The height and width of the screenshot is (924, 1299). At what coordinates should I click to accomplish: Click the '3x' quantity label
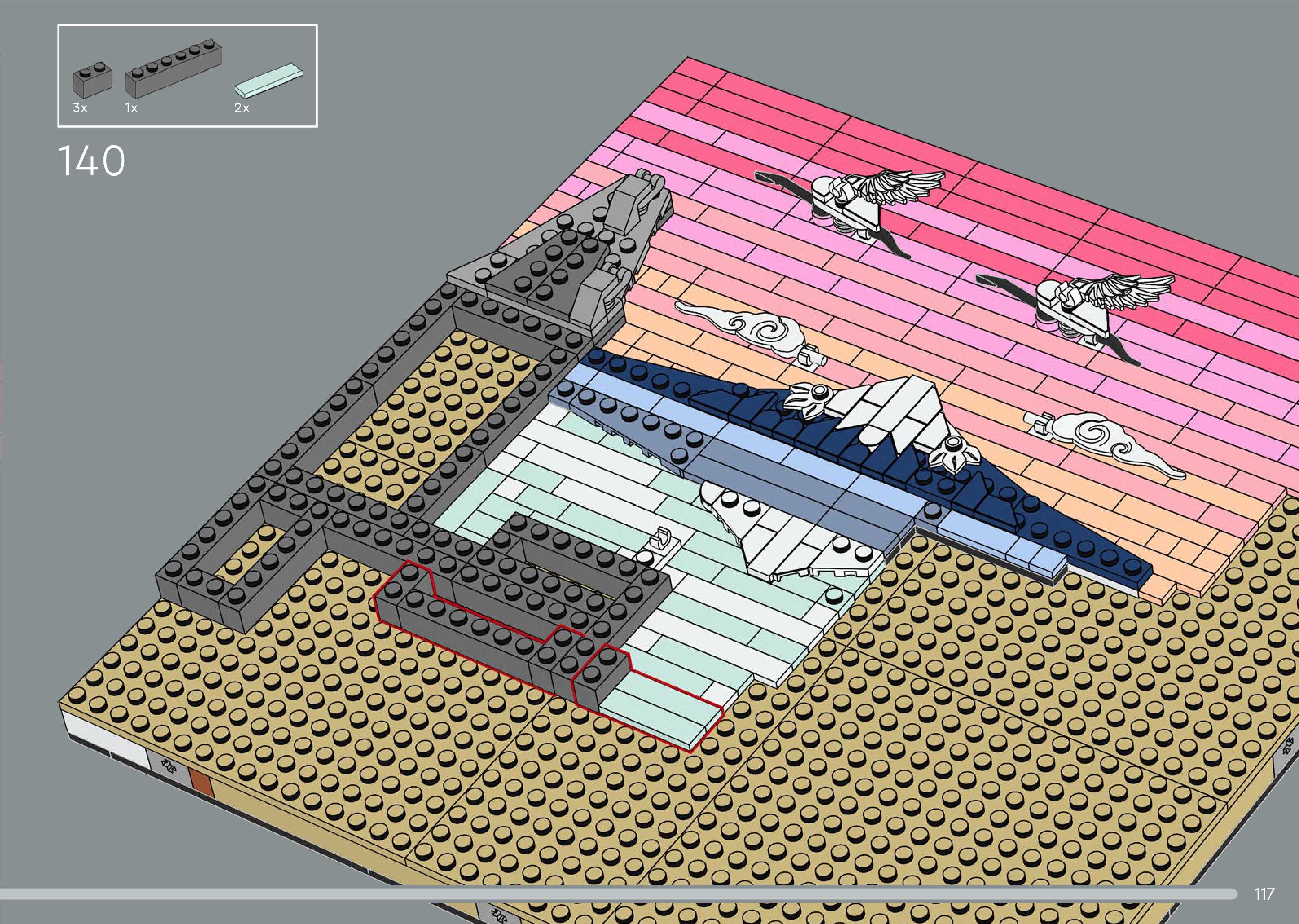pos(80,108)
